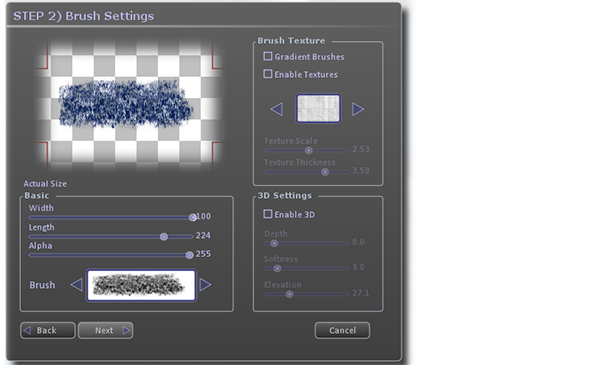
Task: Click the brush stroke thumbnail in the Basic panel
Action: pos(141,285)
